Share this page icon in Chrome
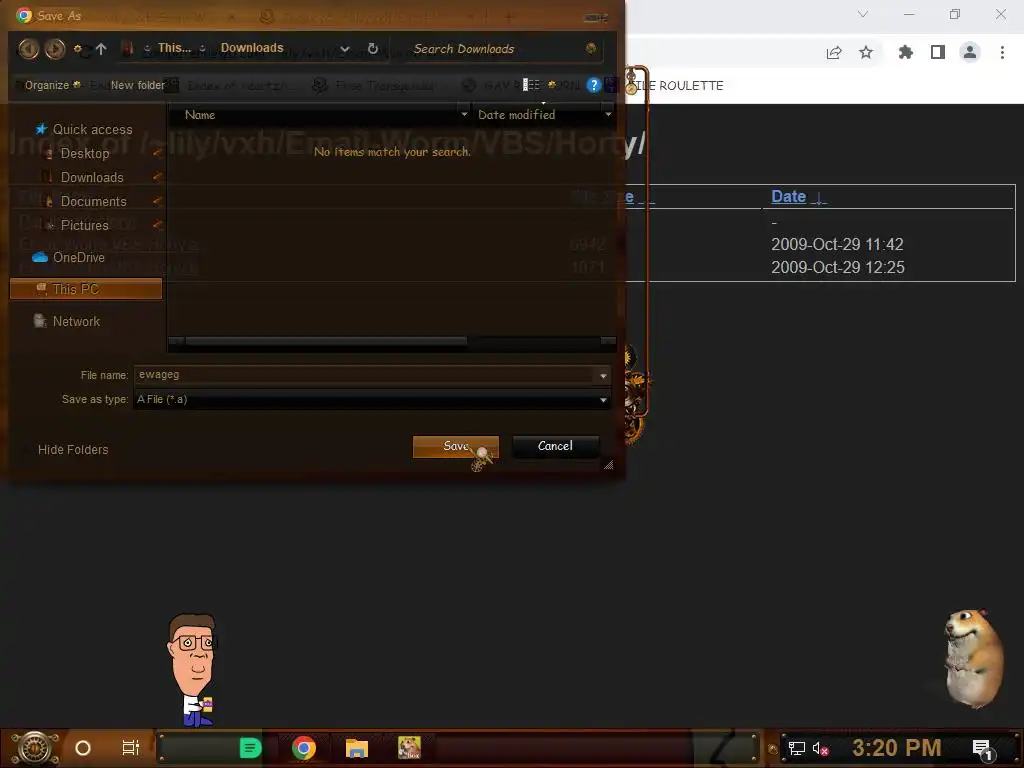This screenshot has height=768, width=1024. (834, 52)
